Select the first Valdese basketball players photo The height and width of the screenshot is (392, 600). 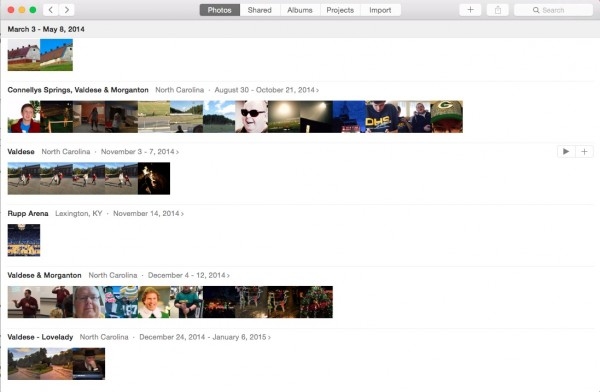(x=24, y=178)
